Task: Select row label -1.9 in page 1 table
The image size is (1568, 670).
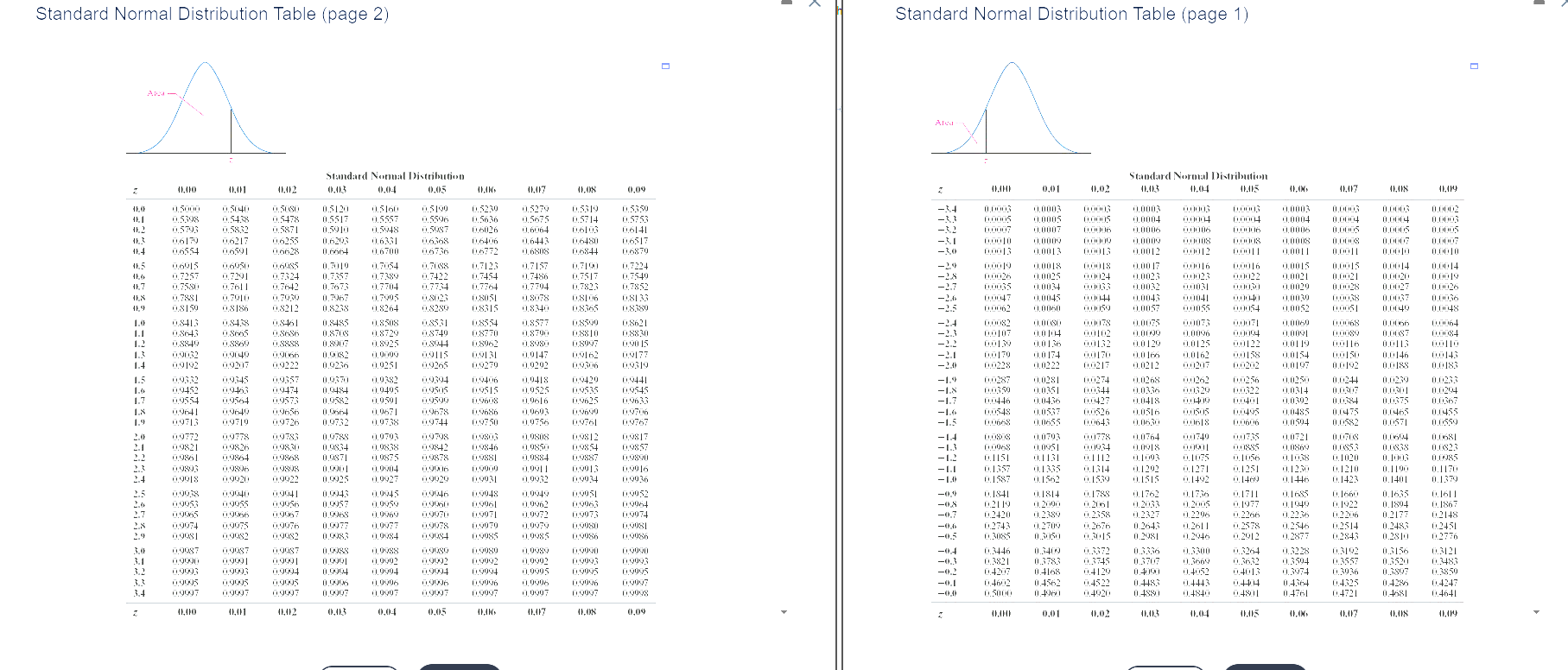Action: click(946, 380)
